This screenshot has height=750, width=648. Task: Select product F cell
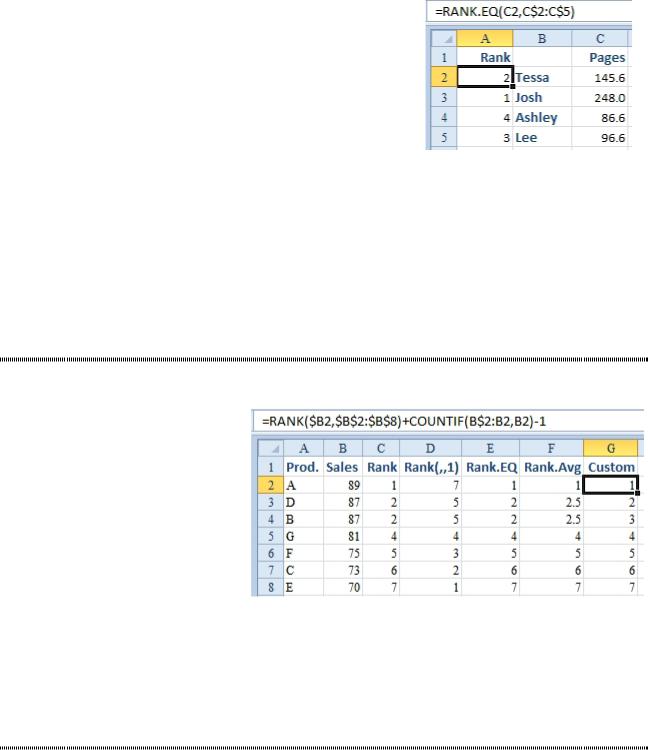tap(303, 553)
